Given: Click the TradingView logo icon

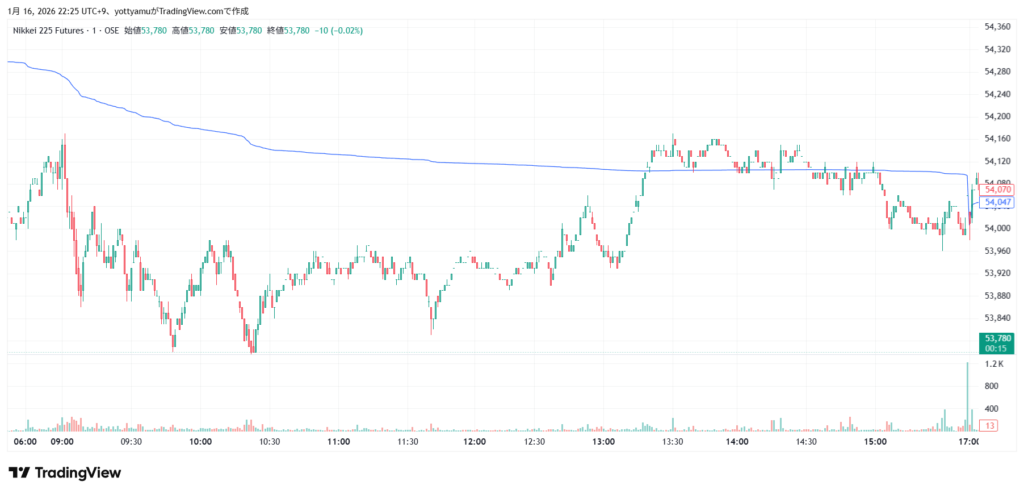Looking at the screenshot, I should pos(18,473).
